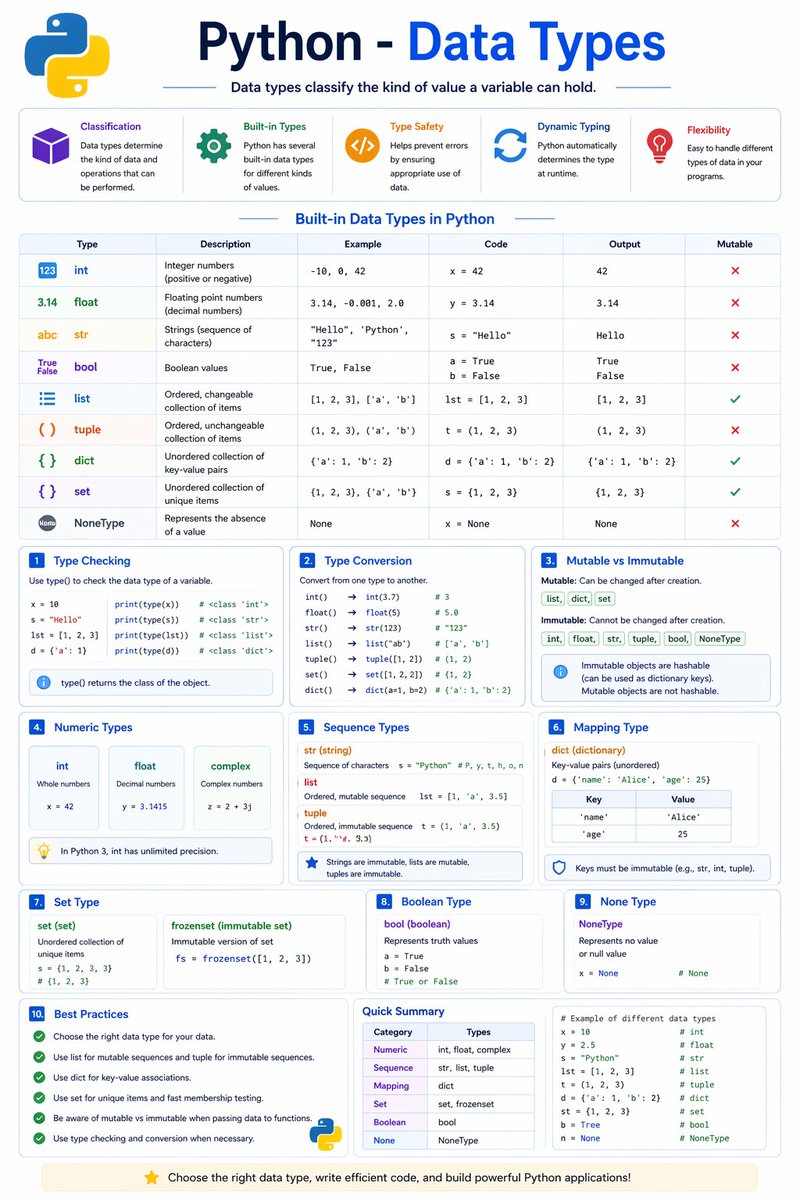Viewport: 800px width, 1200px height.
Task: Click the 'bool (boolean)' heading in Boolean Type
Action: tap(417, 924)
